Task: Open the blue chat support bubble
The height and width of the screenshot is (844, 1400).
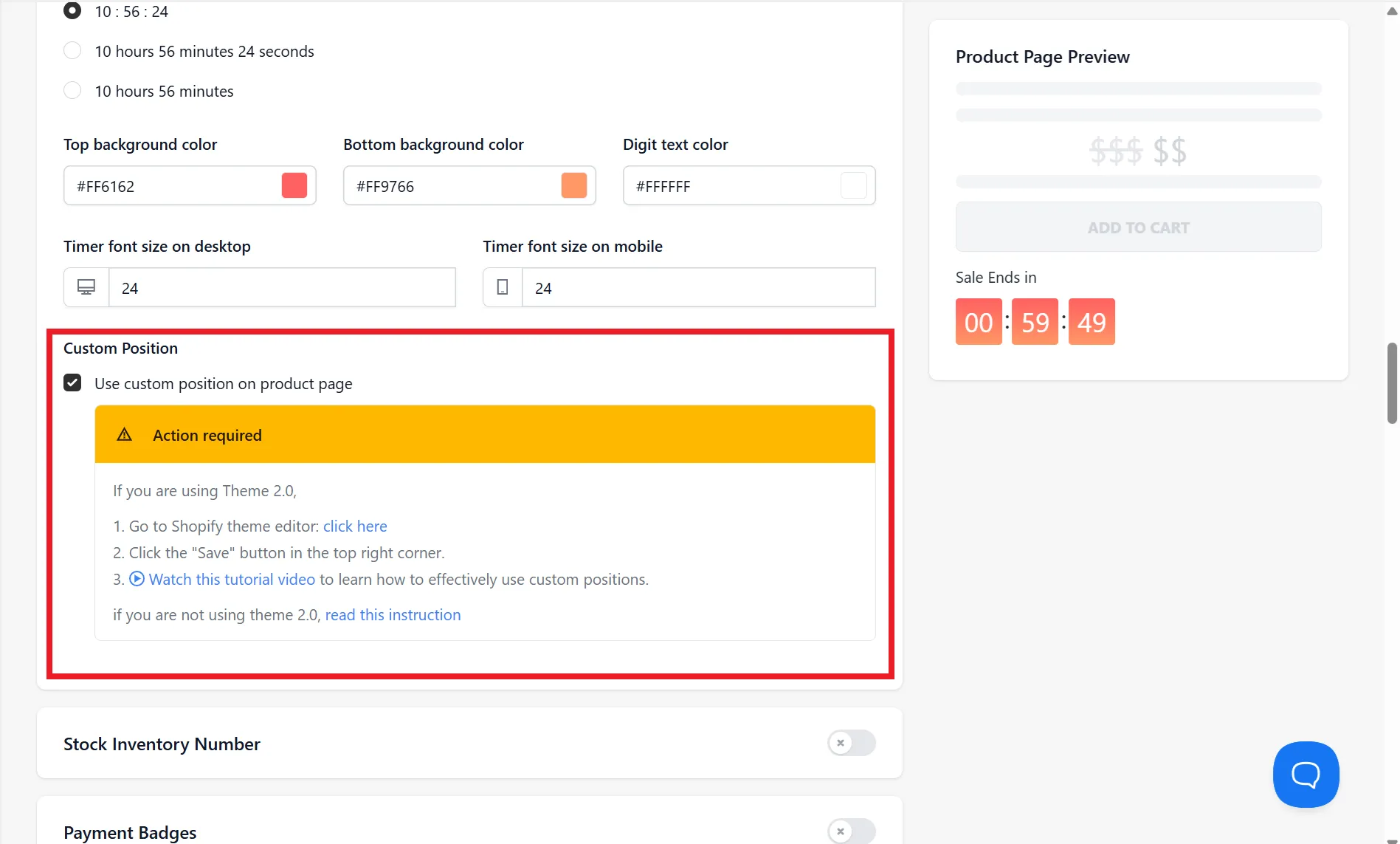Action: (1306, 775)
